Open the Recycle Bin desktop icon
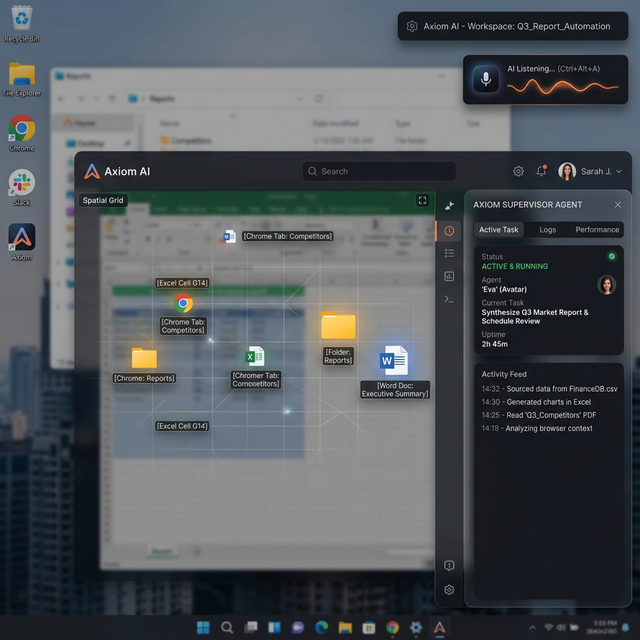 [x=22, y=18]
